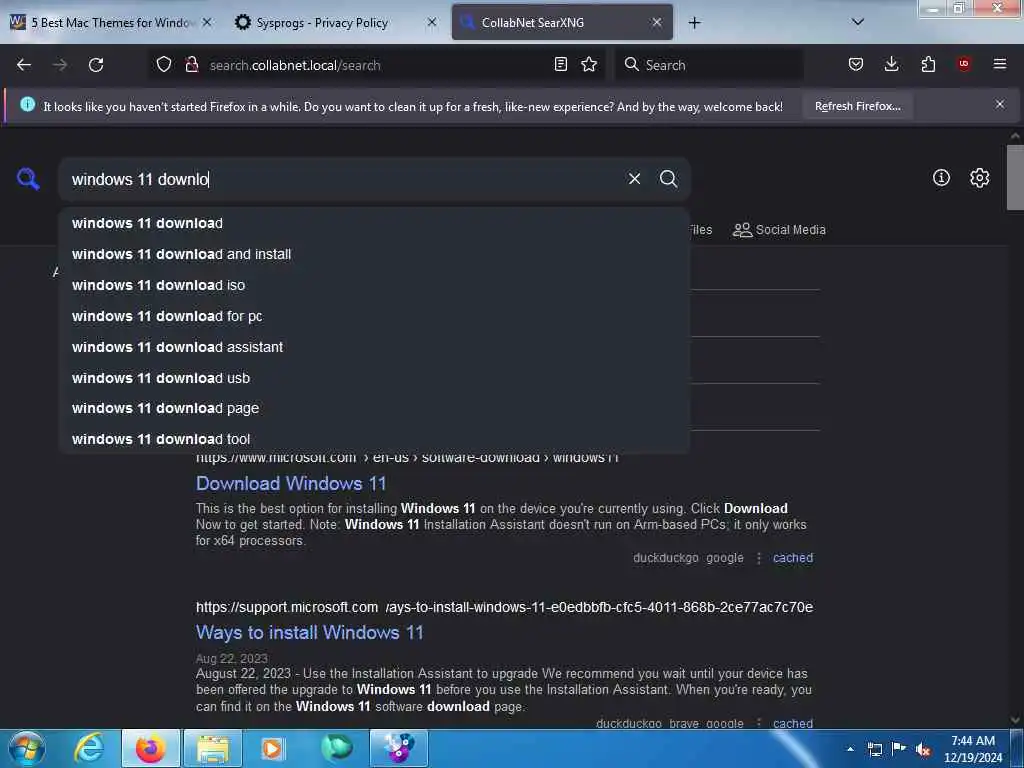Image resolution: width=1024 pixels, height=768 pixels.
Task: Select the Social Media category tab
Action: (x=779, y=230)
